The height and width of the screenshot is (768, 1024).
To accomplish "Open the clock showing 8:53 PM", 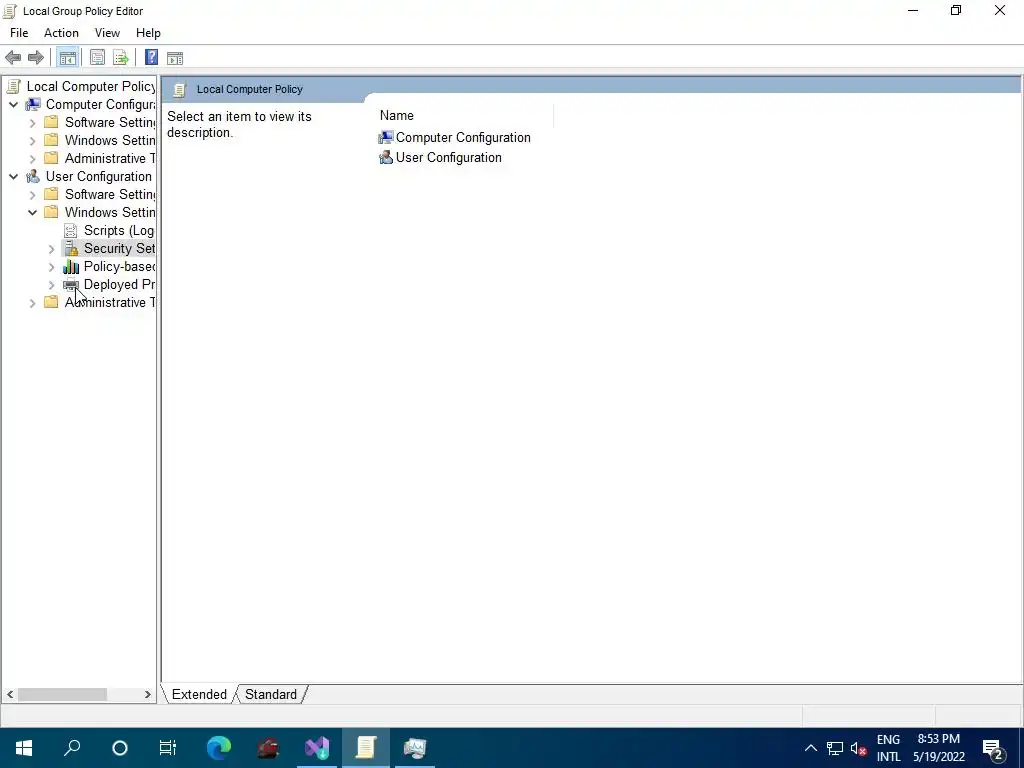I will tap(938, 748).
